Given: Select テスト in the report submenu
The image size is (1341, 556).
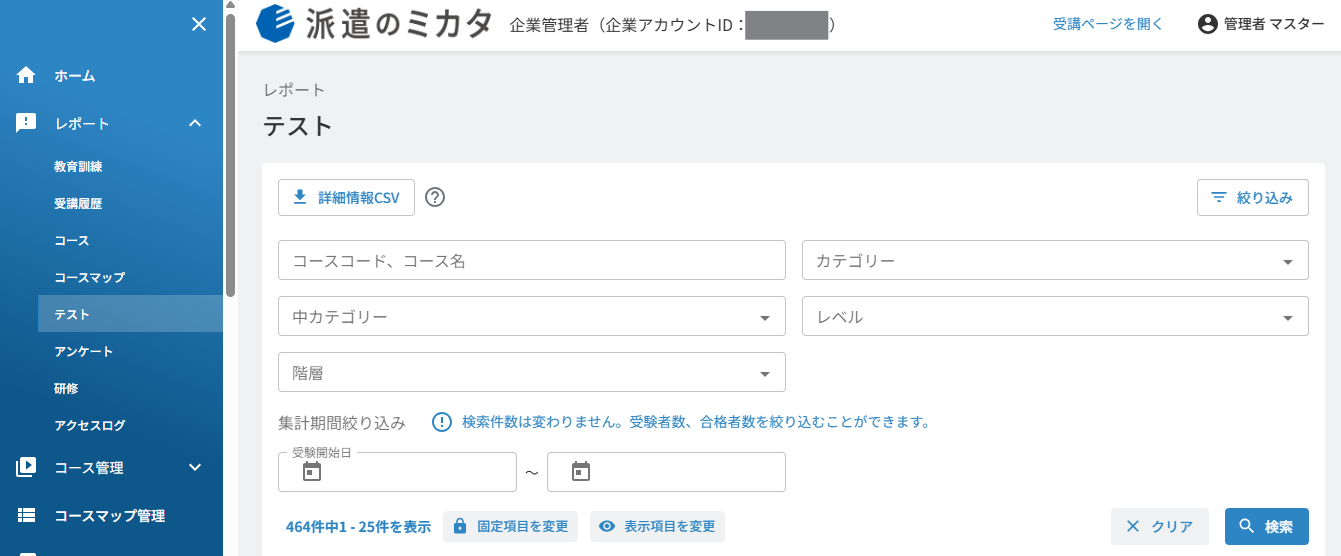Looking at the screenshot, I should tap(130, 314).
